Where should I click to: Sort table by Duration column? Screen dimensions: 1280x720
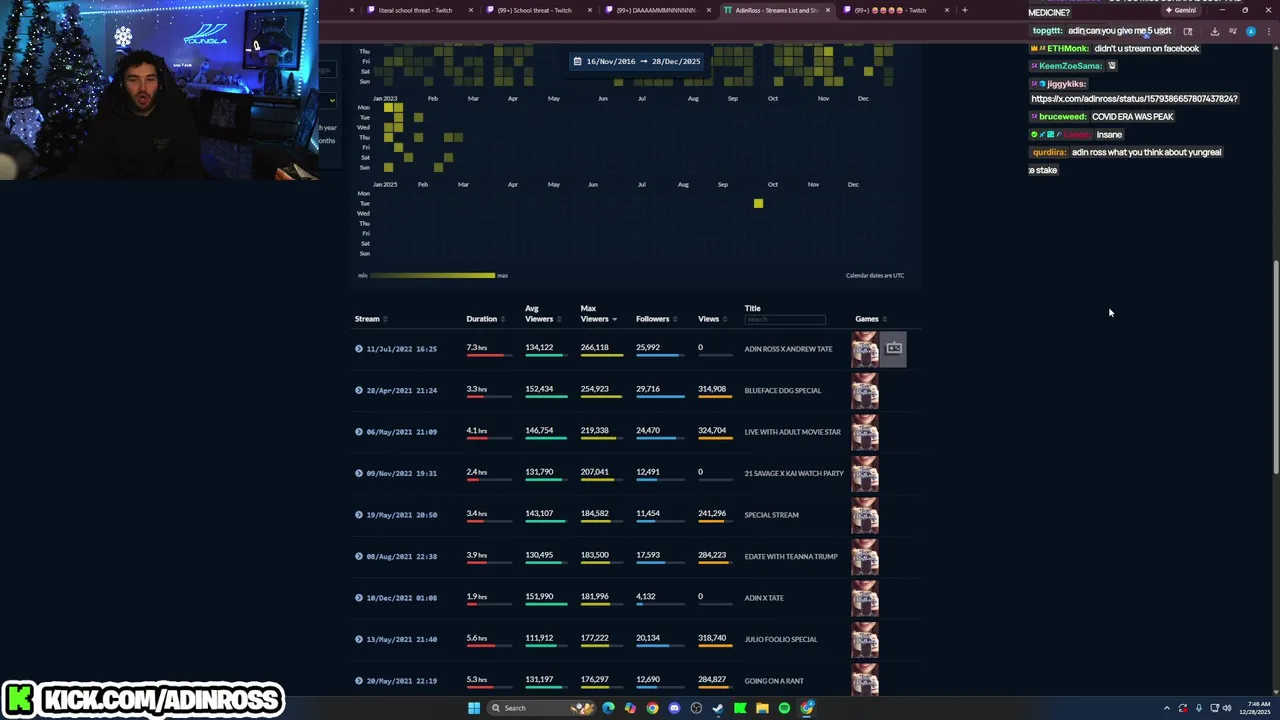(x=484, y=319)
